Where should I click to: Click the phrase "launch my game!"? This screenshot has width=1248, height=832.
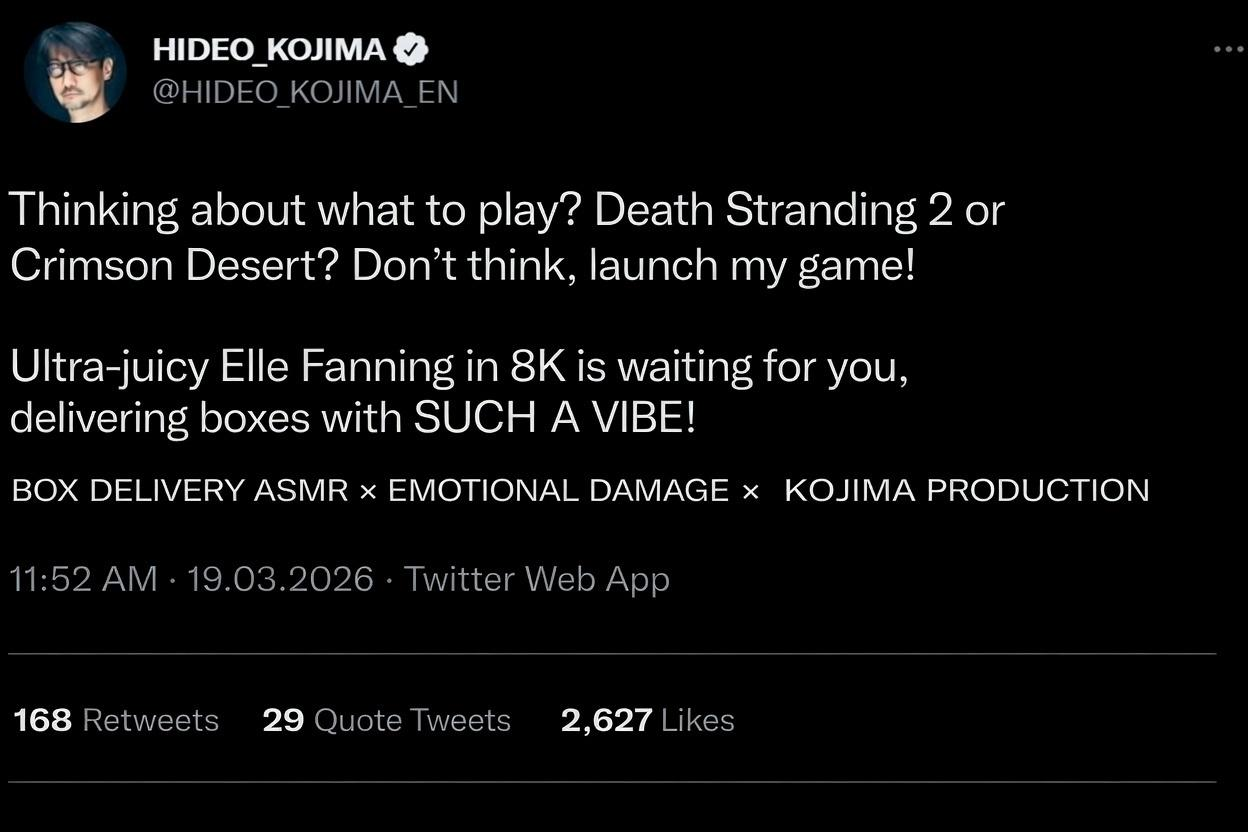[752, 266]
